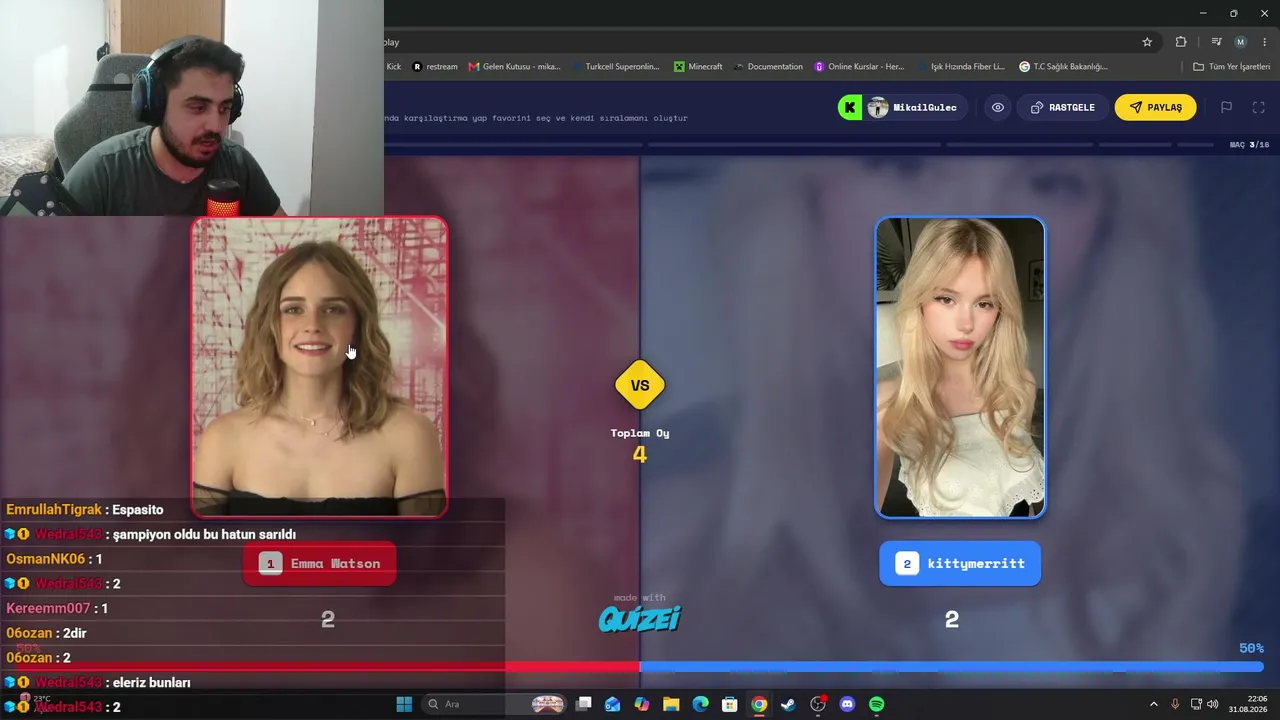Select the Emma Watson photo card

tap(320, 367)
